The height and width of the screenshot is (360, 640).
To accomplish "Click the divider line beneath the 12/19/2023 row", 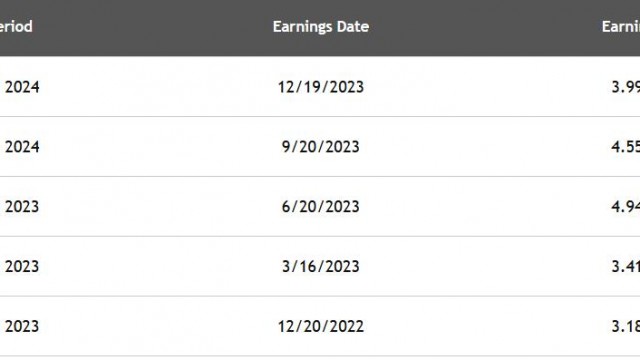I will [320, 116].
